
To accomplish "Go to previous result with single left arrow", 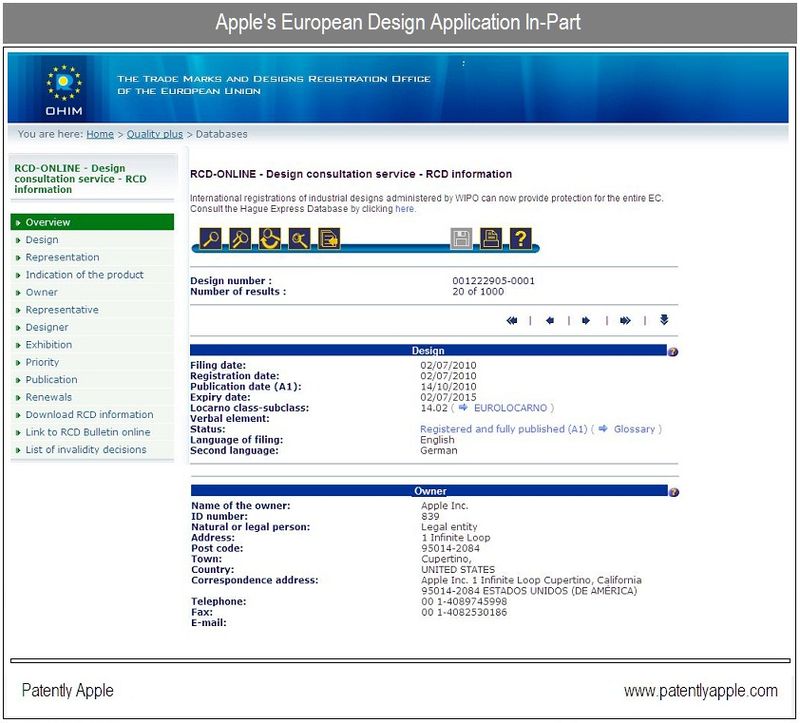I will click(x=550, y=321).
